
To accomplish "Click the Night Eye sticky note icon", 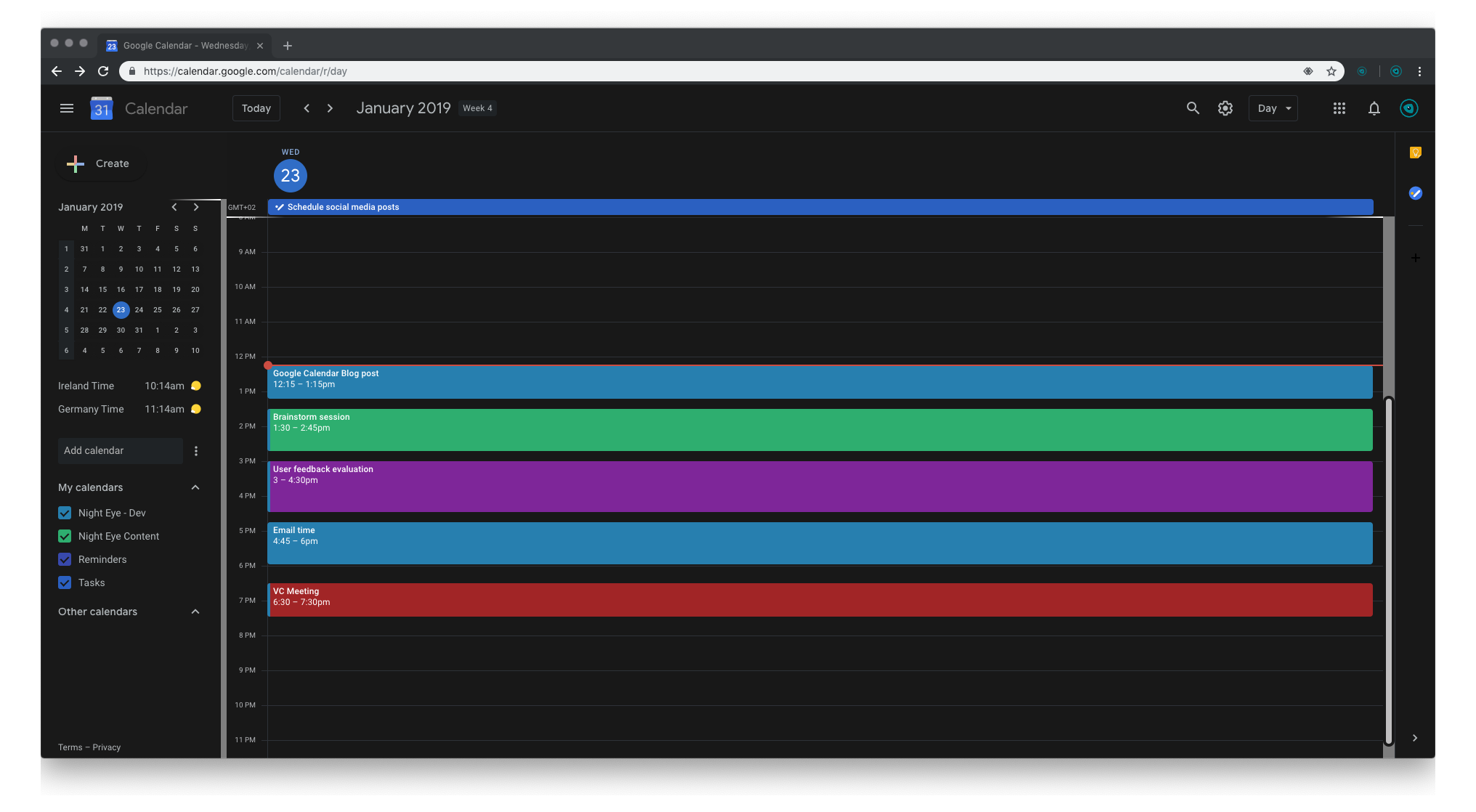I will click(1414, 153).
